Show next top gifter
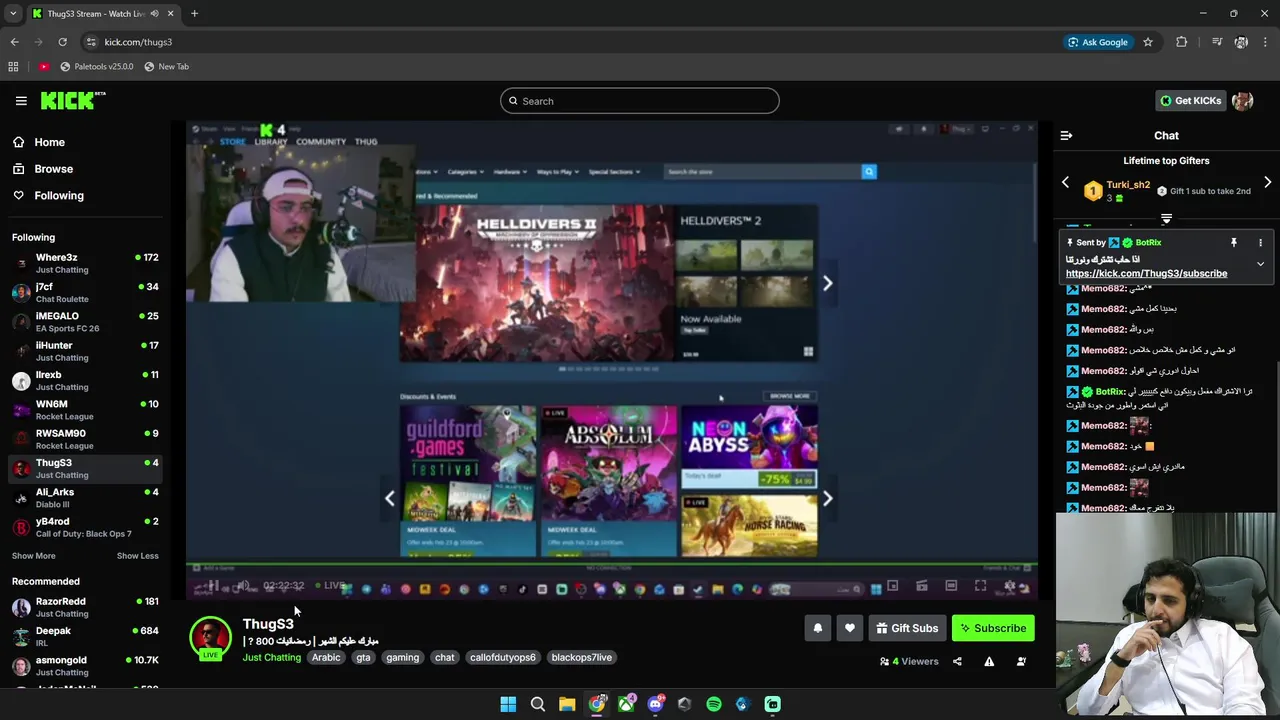The width and height of the screenshot is (1280, 720). point(1267,183)
